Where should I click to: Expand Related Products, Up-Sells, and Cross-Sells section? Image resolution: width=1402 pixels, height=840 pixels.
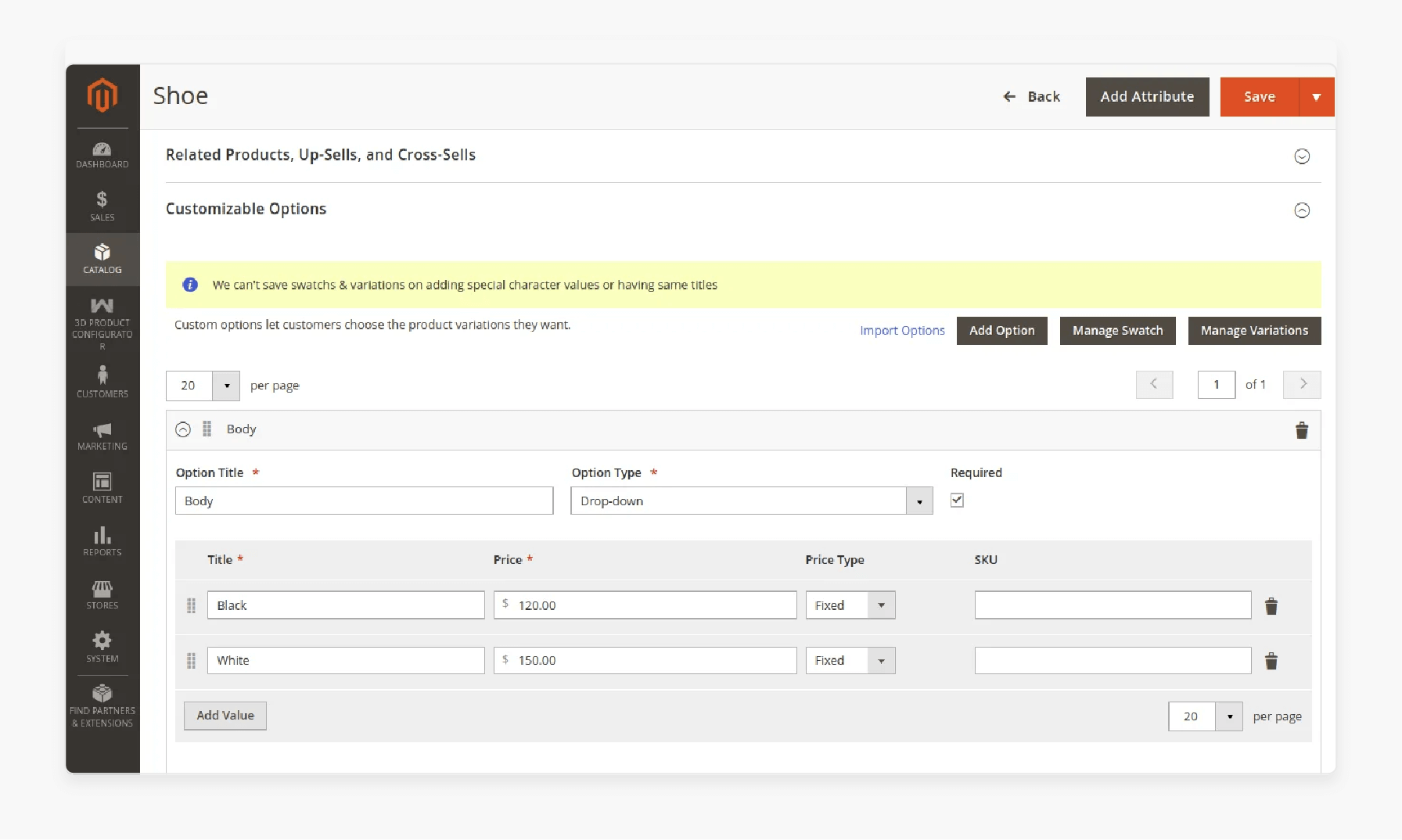coord(1302,156)
